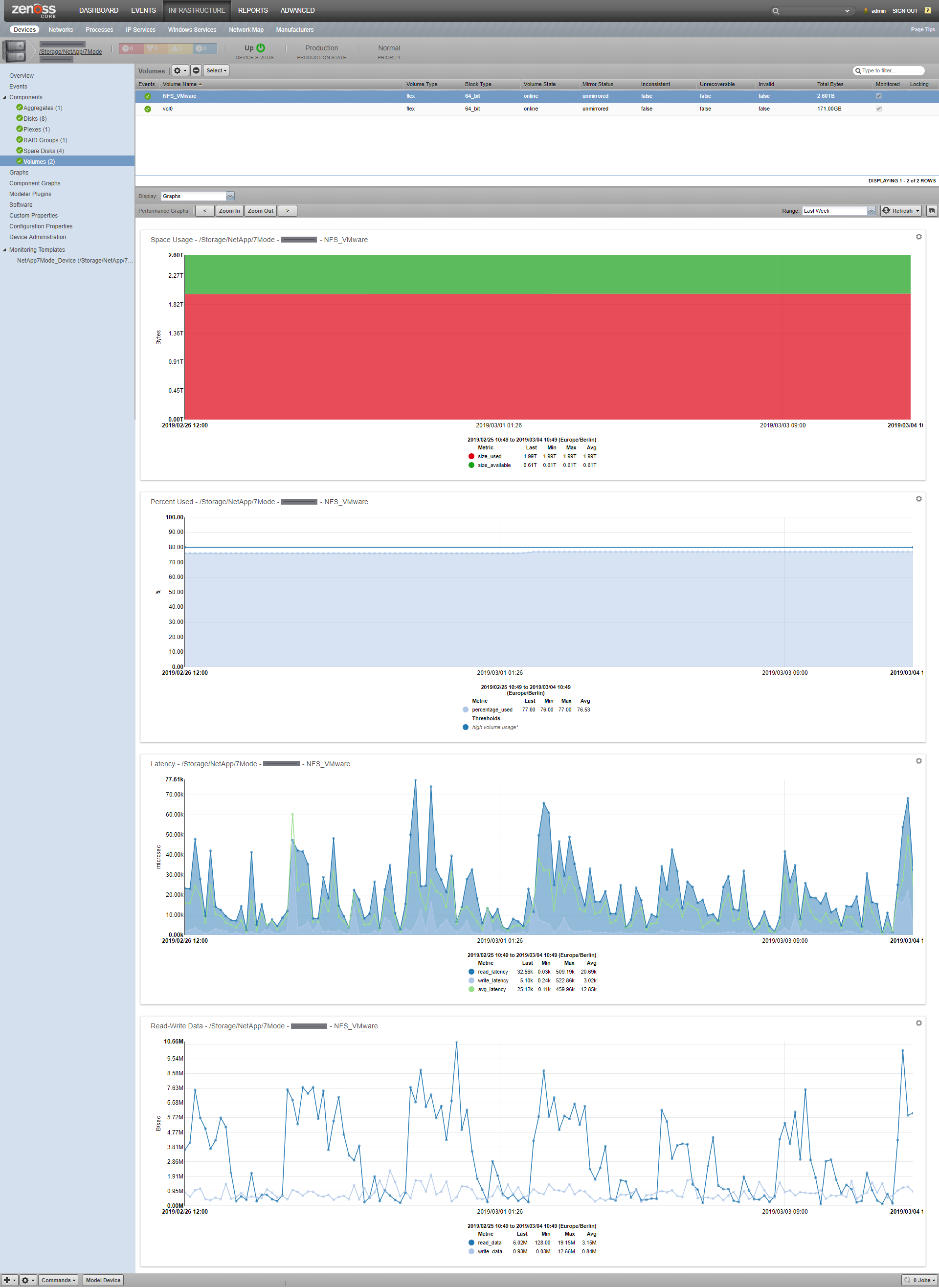Open the add device plus menu
The height and width of the screenshot is (1288, 939).
(9, 1280)
